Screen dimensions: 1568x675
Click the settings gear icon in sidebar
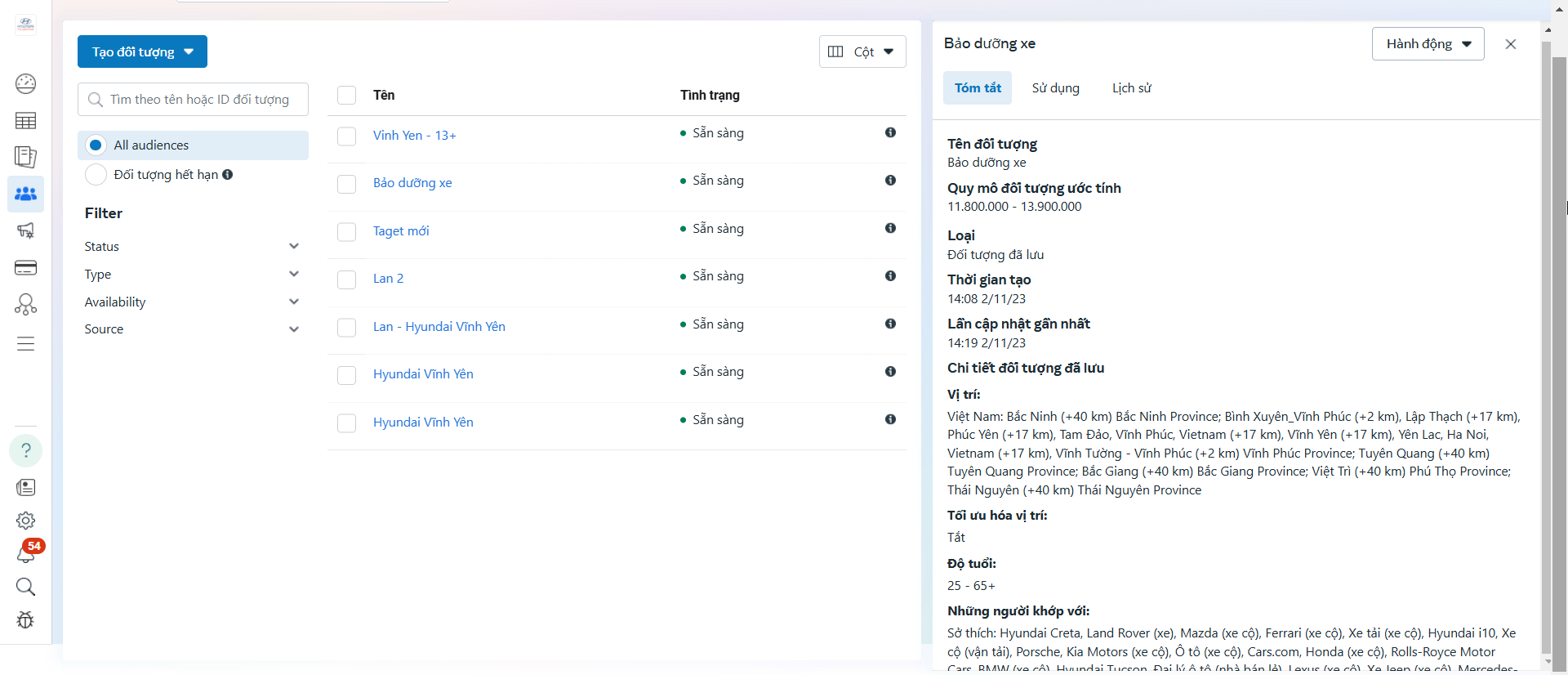25,521
